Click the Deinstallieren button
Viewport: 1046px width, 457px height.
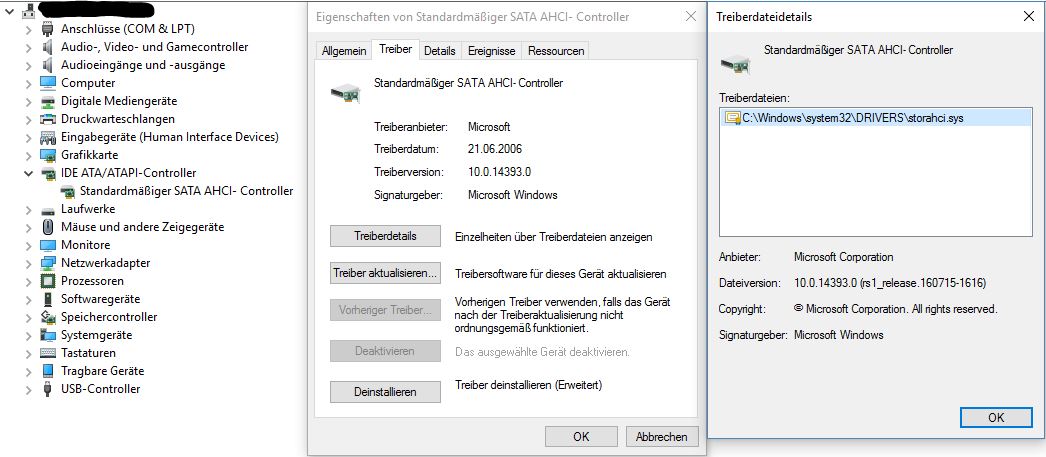click(386, 392)
